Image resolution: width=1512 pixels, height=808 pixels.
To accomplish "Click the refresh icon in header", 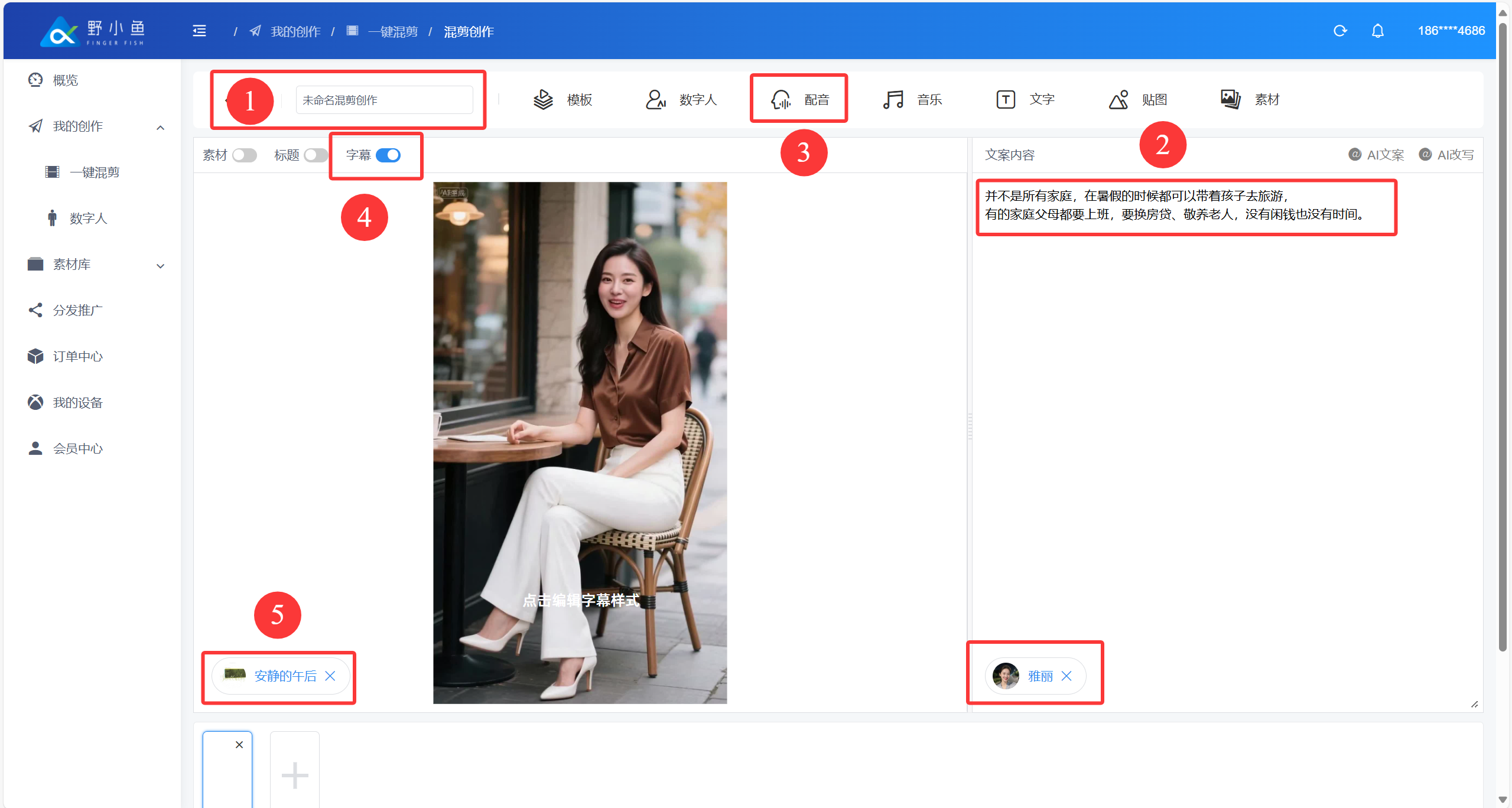I will (x=1340, y=31).
